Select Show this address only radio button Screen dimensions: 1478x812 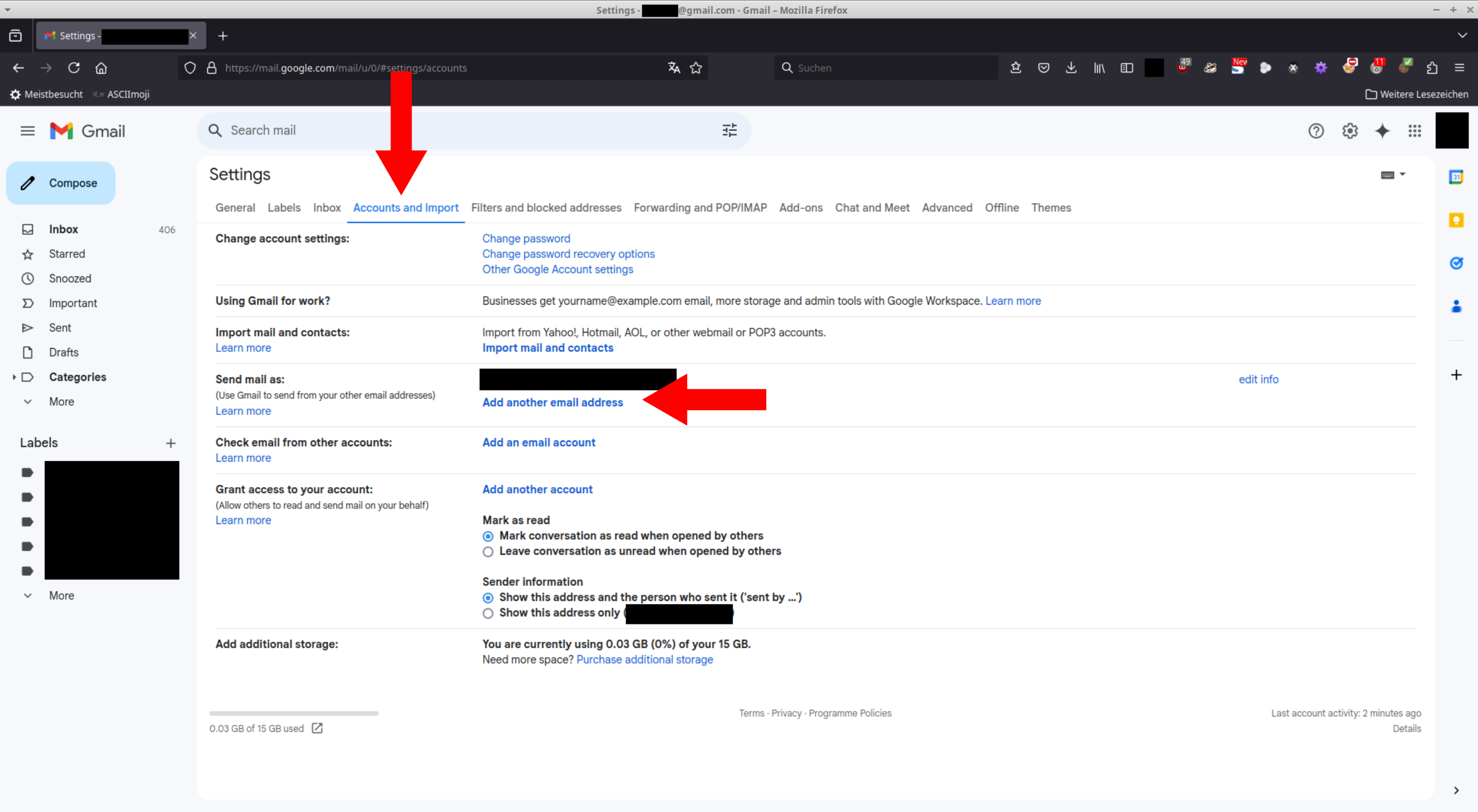click(x=488, y=613)
